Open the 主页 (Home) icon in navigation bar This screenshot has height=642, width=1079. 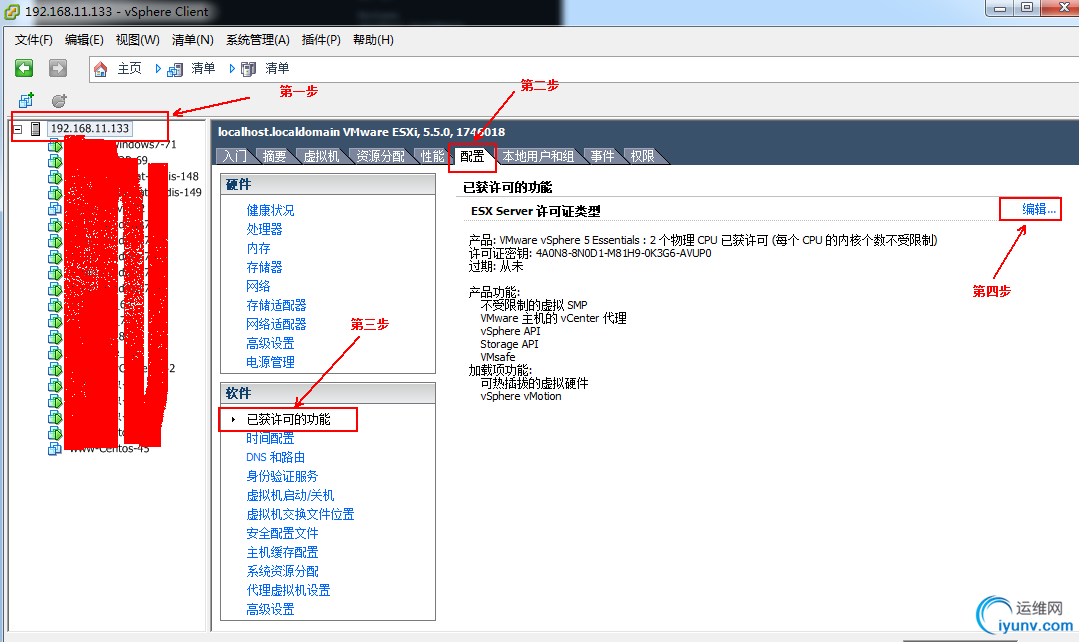(100, 68)
